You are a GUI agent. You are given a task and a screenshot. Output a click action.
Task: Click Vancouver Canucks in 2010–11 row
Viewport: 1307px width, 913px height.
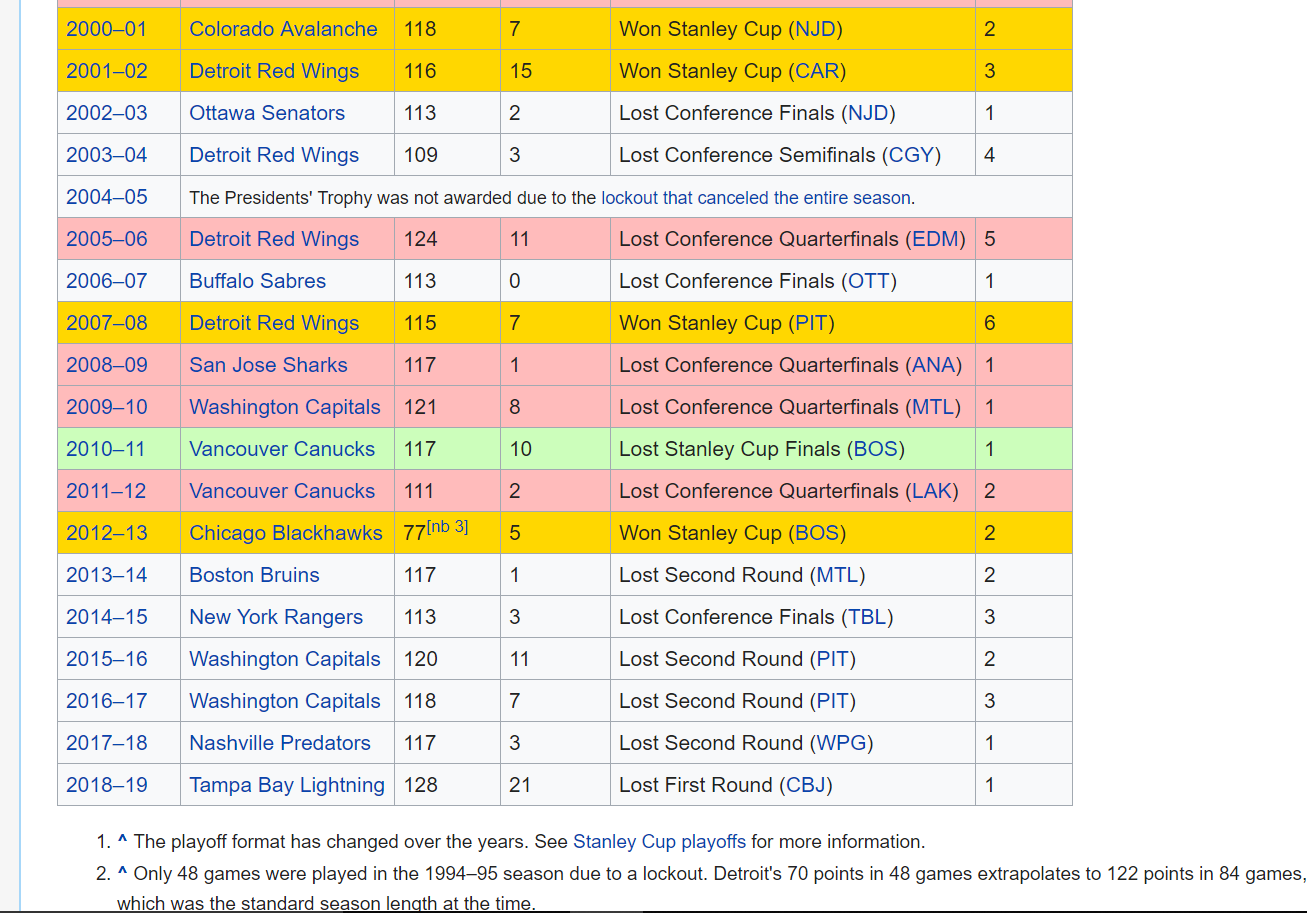pyautogui.click(x=282, y=449)
